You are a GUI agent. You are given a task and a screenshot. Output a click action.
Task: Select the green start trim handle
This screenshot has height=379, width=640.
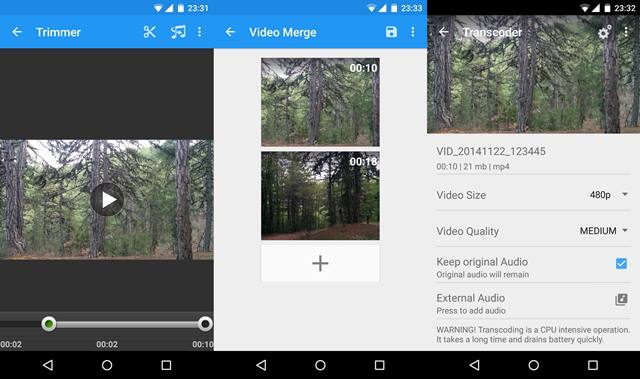(x=49, y=324)
